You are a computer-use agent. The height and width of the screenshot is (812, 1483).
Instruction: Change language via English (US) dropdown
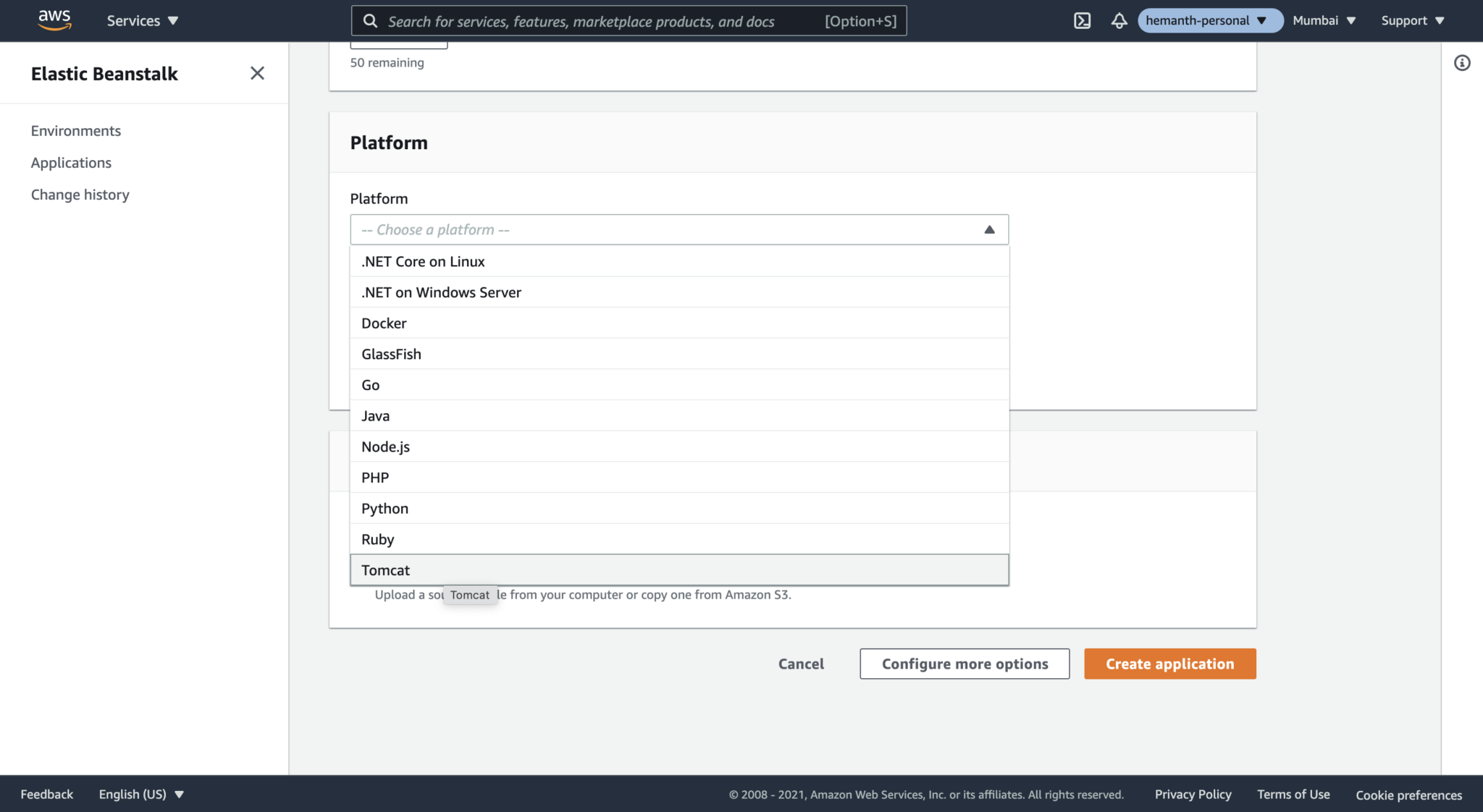(140, 794)
